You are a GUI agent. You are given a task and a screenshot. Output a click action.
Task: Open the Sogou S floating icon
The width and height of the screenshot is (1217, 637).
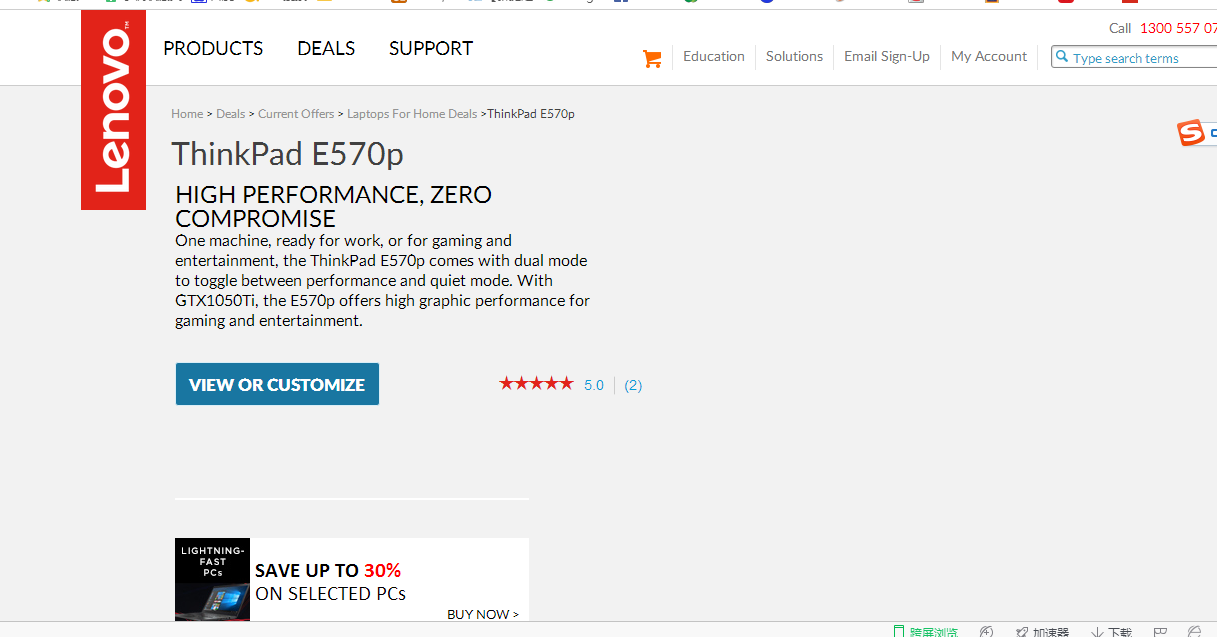[1191, 132]
